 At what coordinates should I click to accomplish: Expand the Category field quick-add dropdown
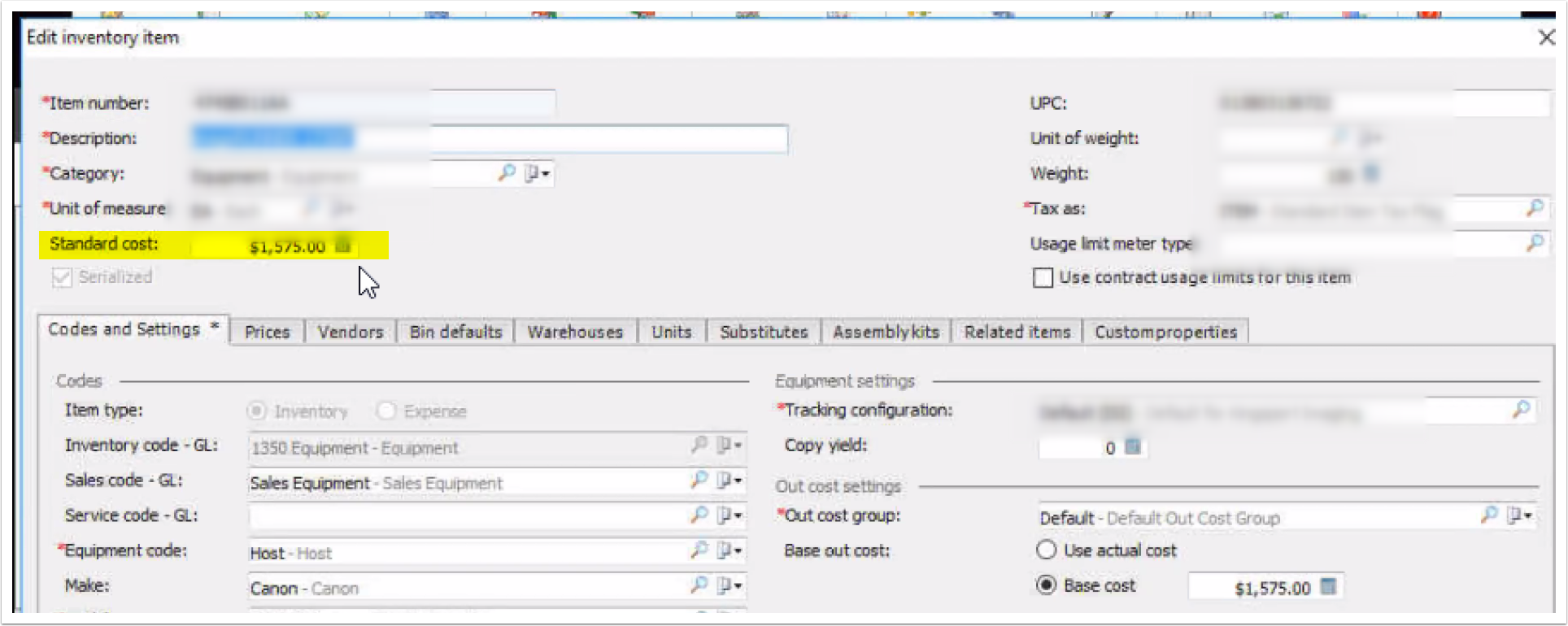point(537,173)
